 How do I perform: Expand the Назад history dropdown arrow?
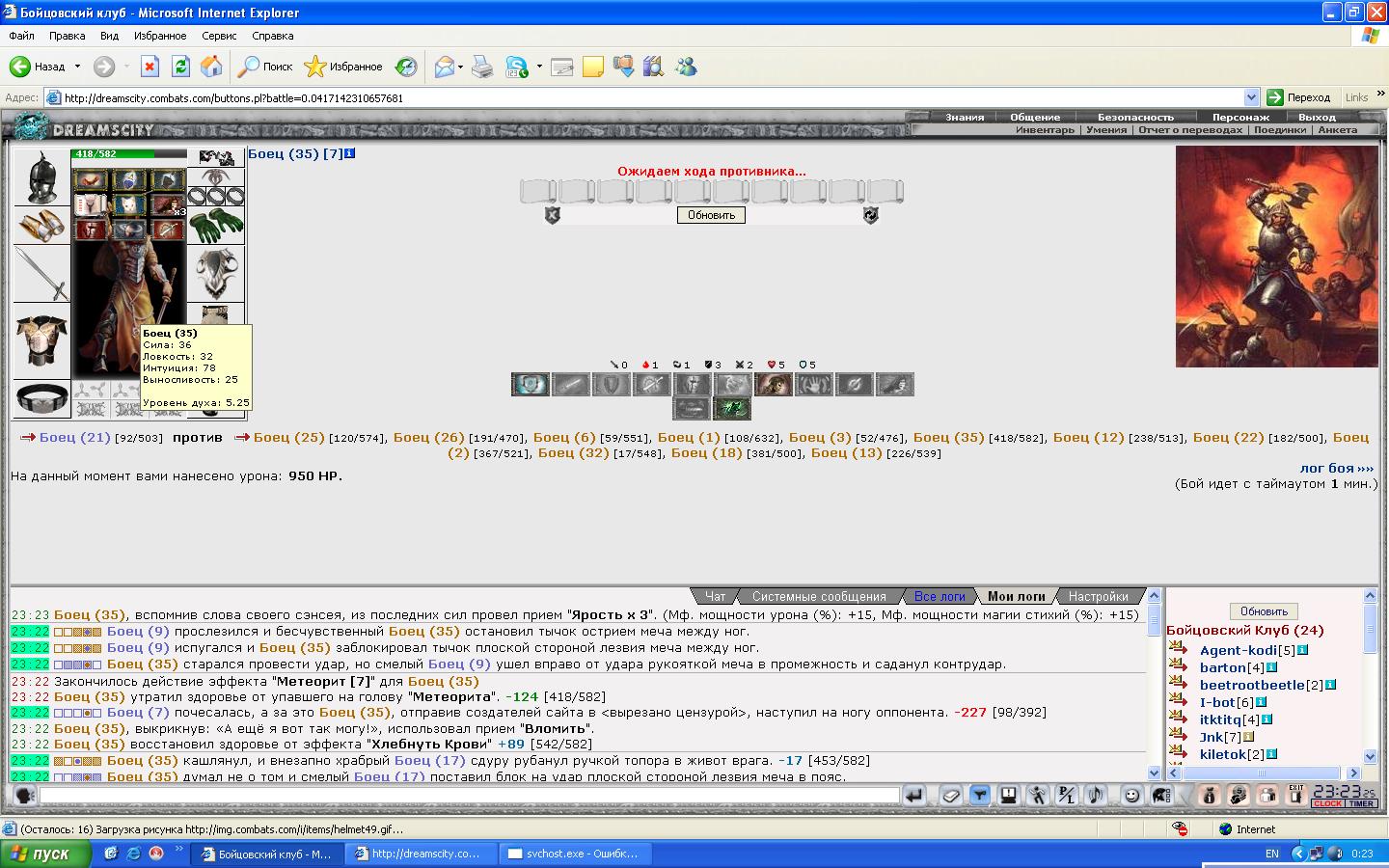click(x=78, y=67)
